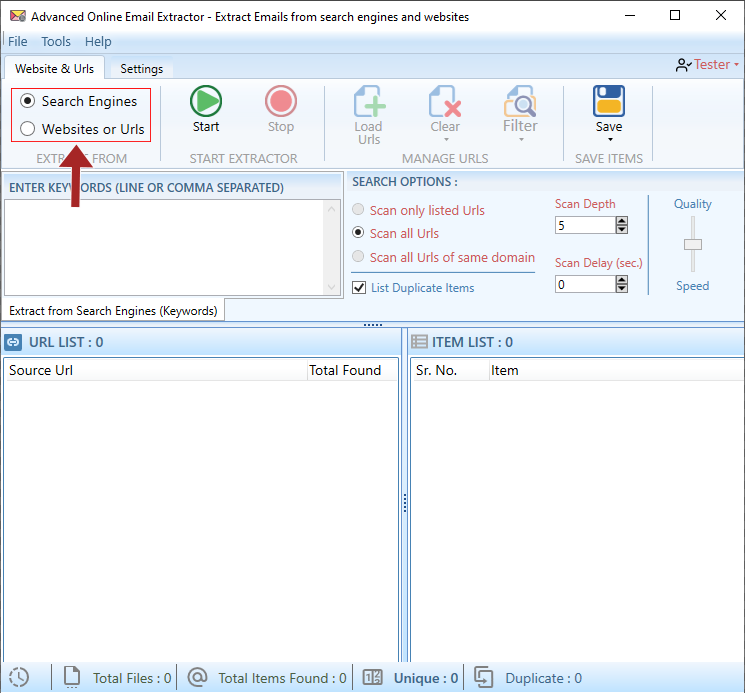Click the Total Files : 0 status text
This screenshot has height=693, width=745.
[132, 678]
